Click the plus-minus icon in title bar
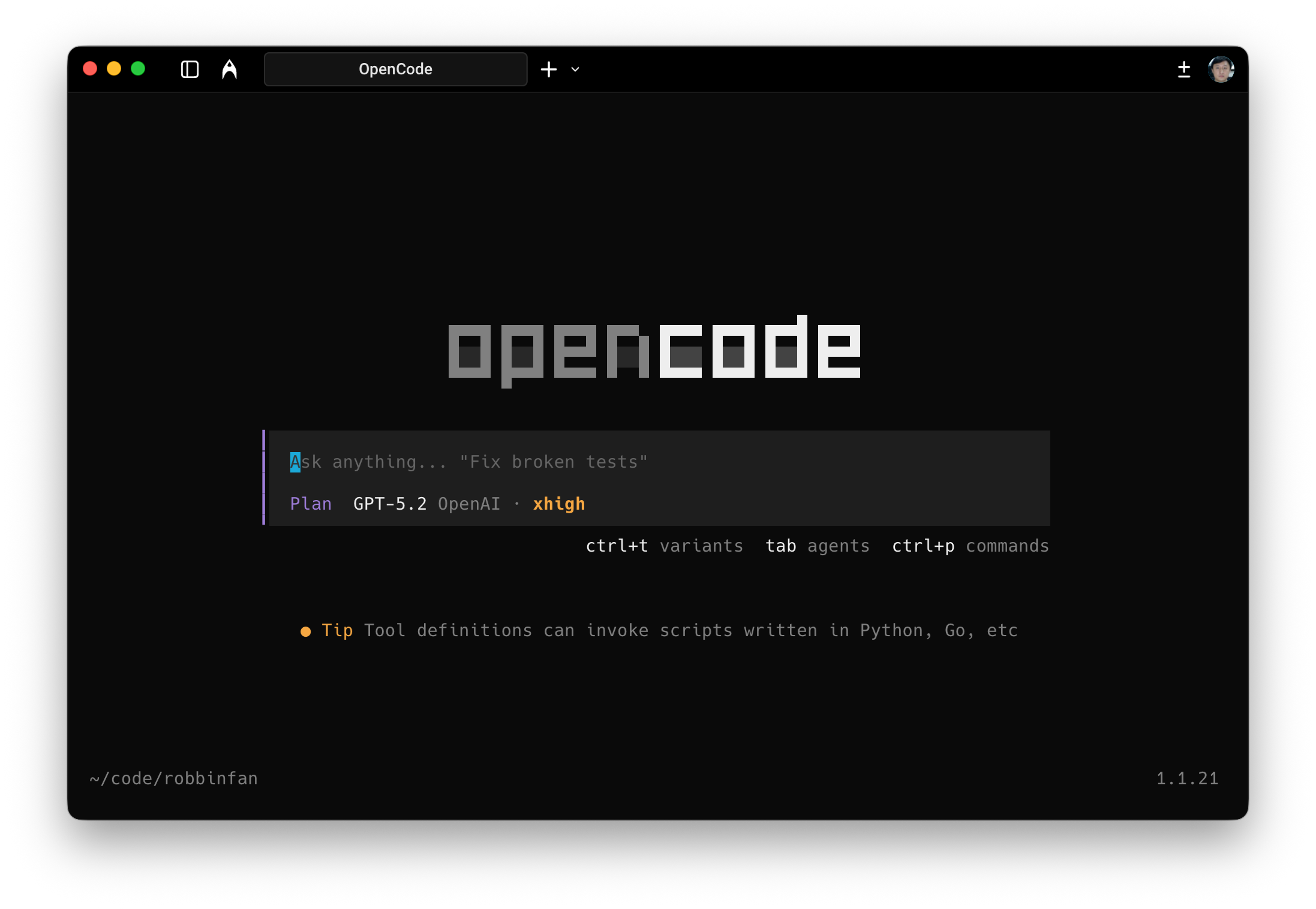This screenshot has width=1316, height=909. point(1183,70)
